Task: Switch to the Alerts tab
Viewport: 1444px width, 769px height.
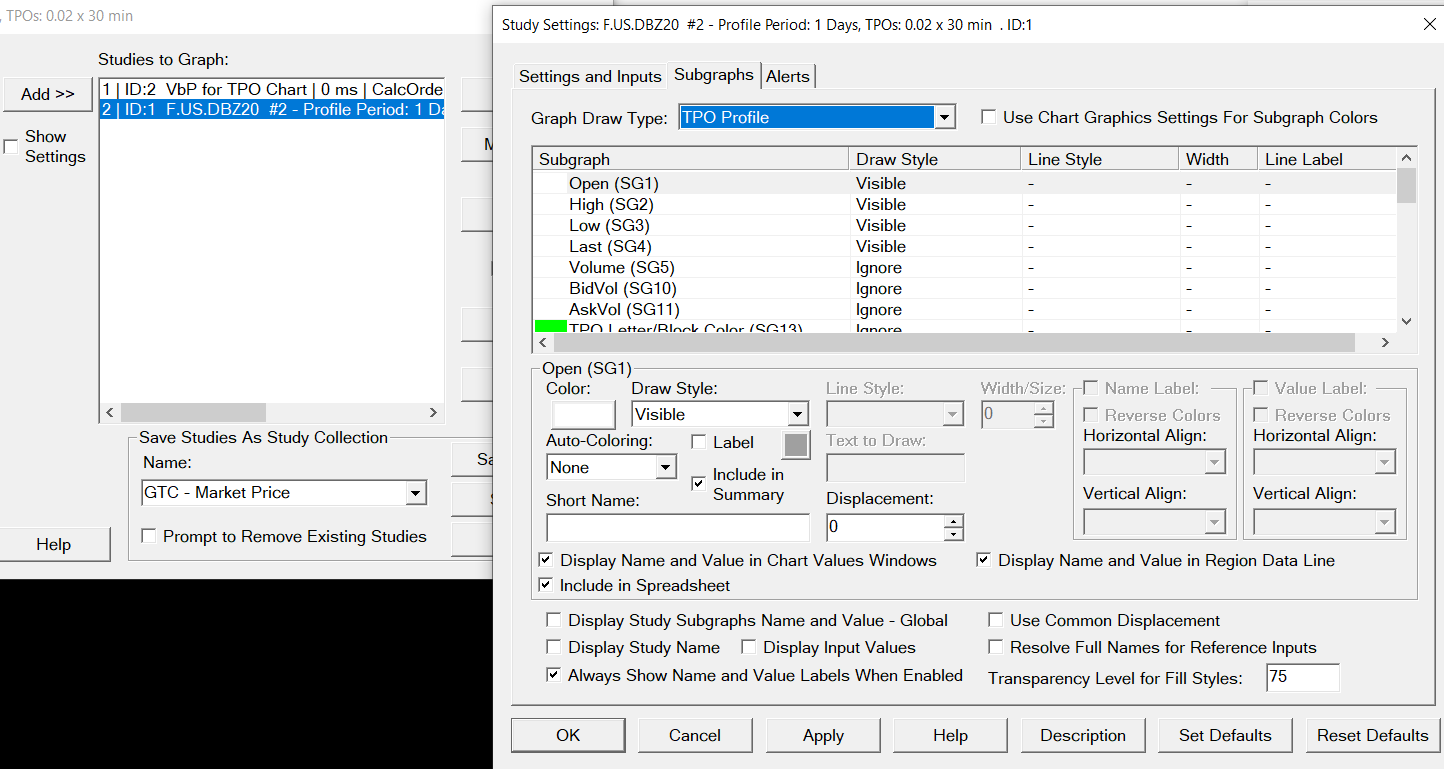Action: point(789,76)
